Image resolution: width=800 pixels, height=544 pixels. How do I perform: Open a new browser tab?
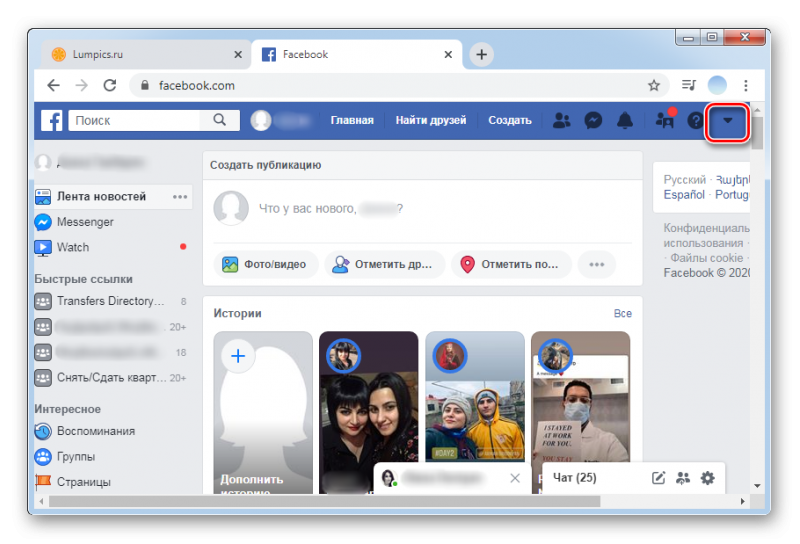481,54
